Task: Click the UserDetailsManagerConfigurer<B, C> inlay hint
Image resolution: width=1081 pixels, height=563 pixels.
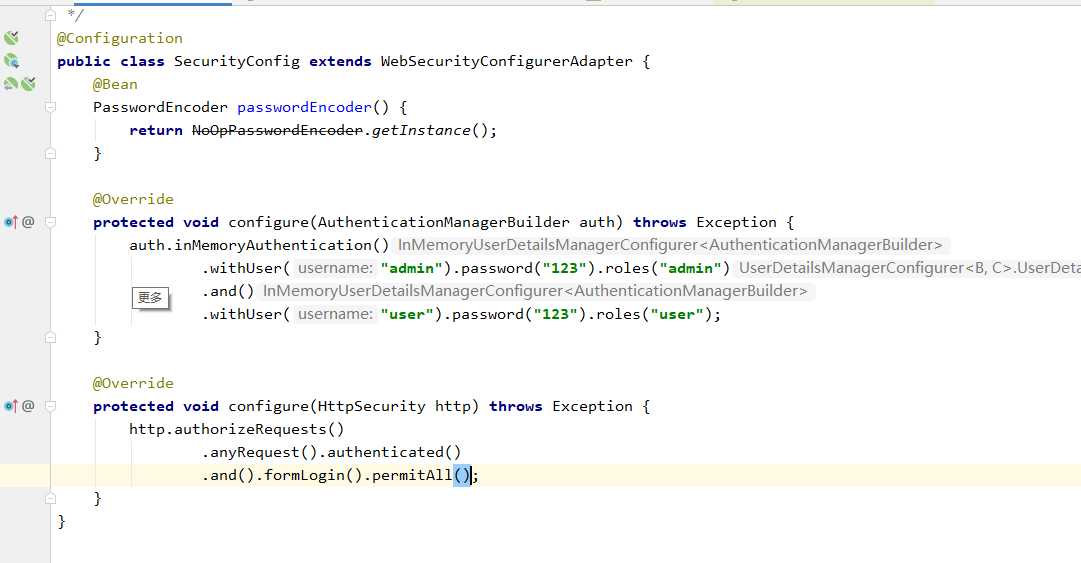Action: (x=908, y=268)
